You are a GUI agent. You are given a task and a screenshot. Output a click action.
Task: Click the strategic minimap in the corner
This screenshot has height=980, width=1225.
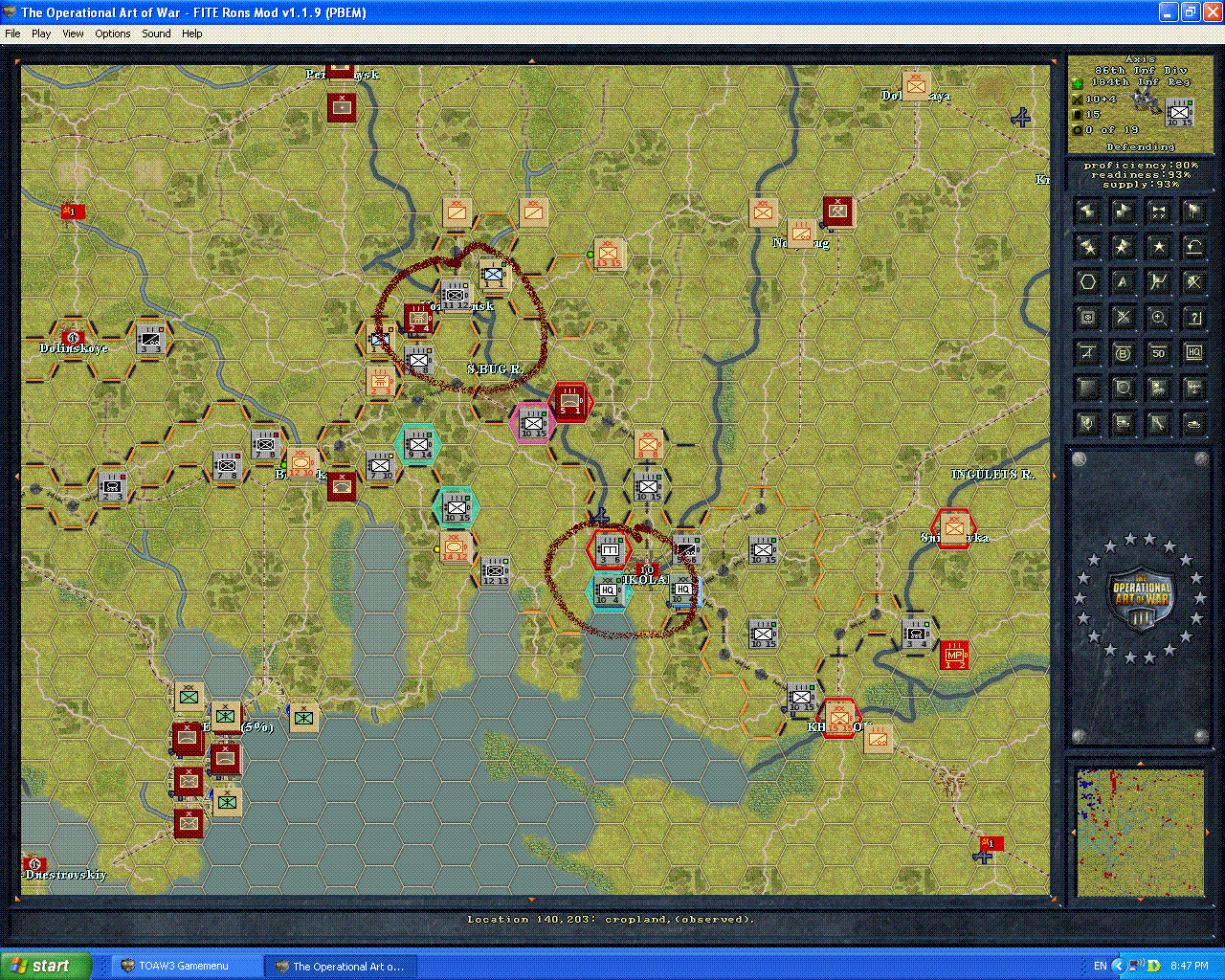tap(1141, 833)
